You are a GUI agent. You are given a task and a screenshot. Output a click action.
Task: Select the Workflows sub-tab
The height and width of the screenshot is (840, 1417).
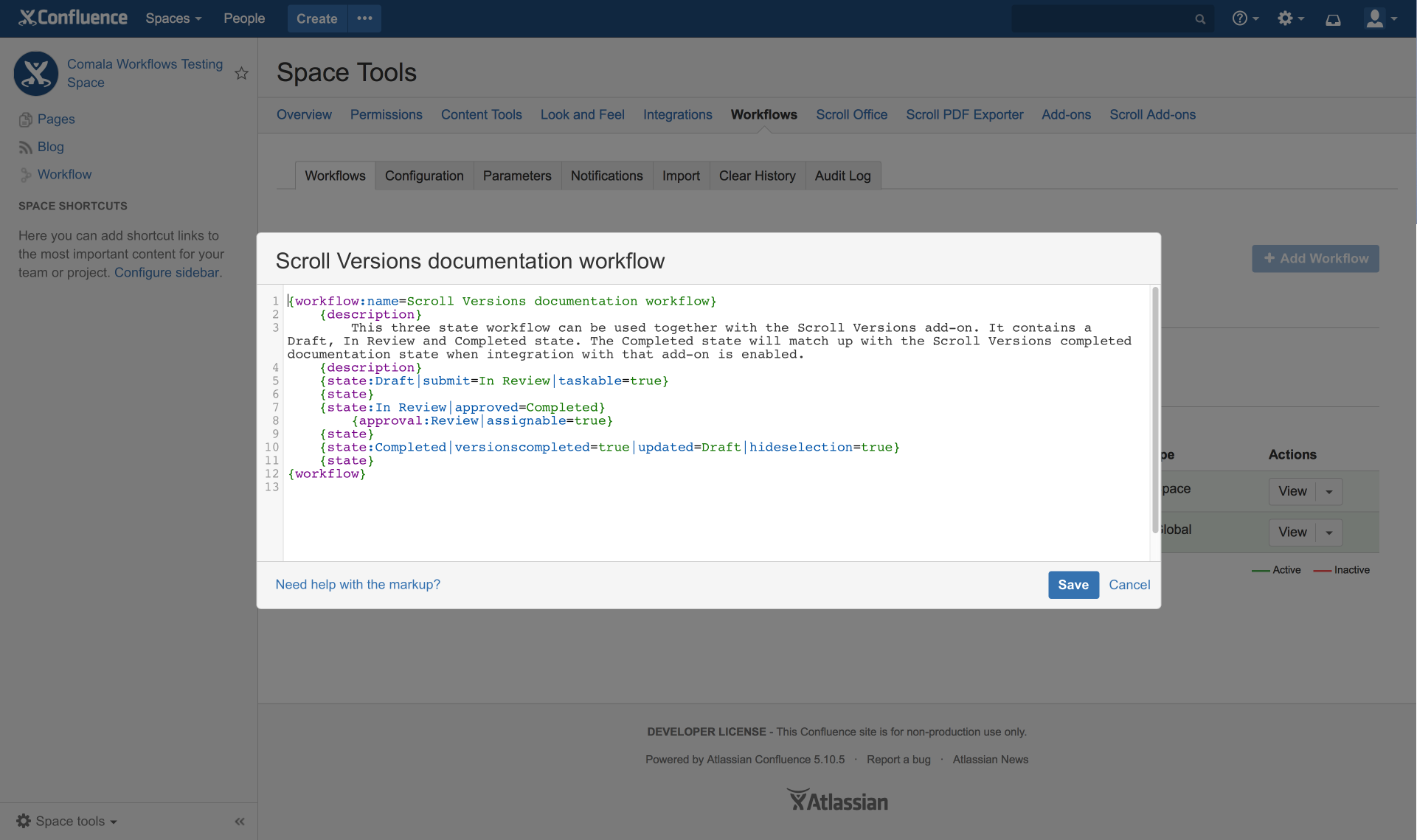pos(336,176)
